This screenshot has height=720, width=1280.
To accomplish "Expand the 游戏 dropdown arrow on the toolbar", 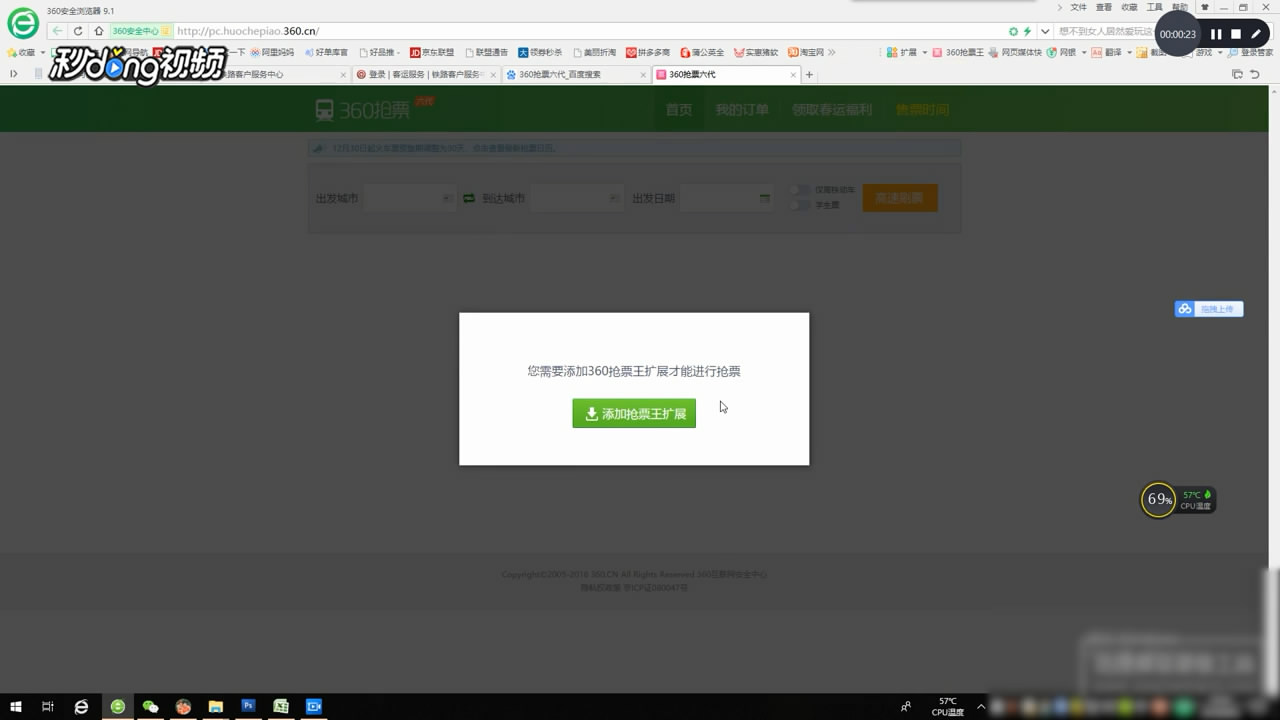I will point(1220,52).
